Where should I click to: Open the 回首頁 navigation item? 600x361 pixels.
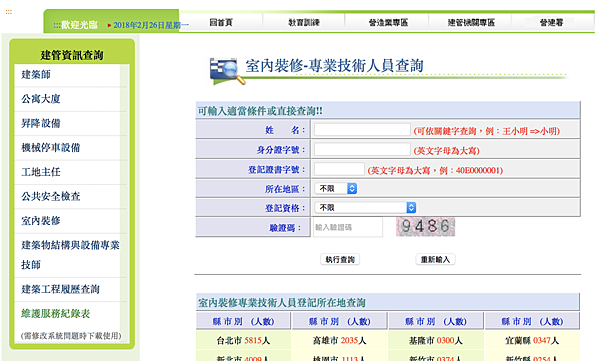coord(221,23)
